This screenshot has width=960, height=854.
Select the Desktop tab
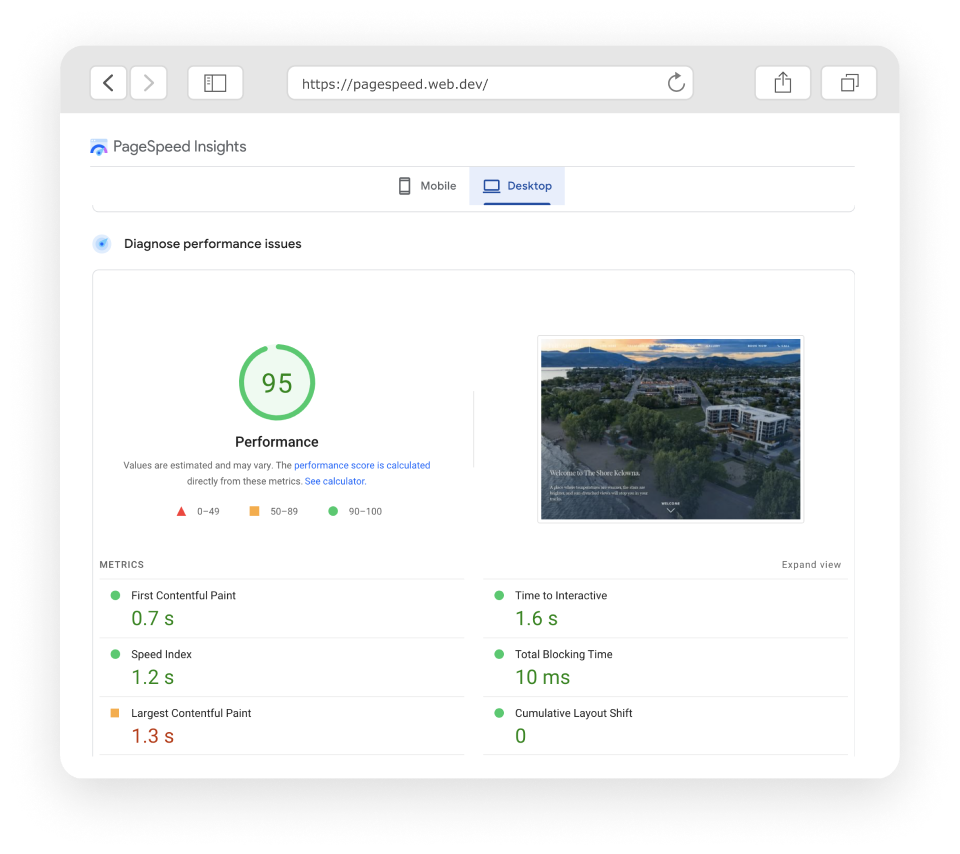coord(517,186)
